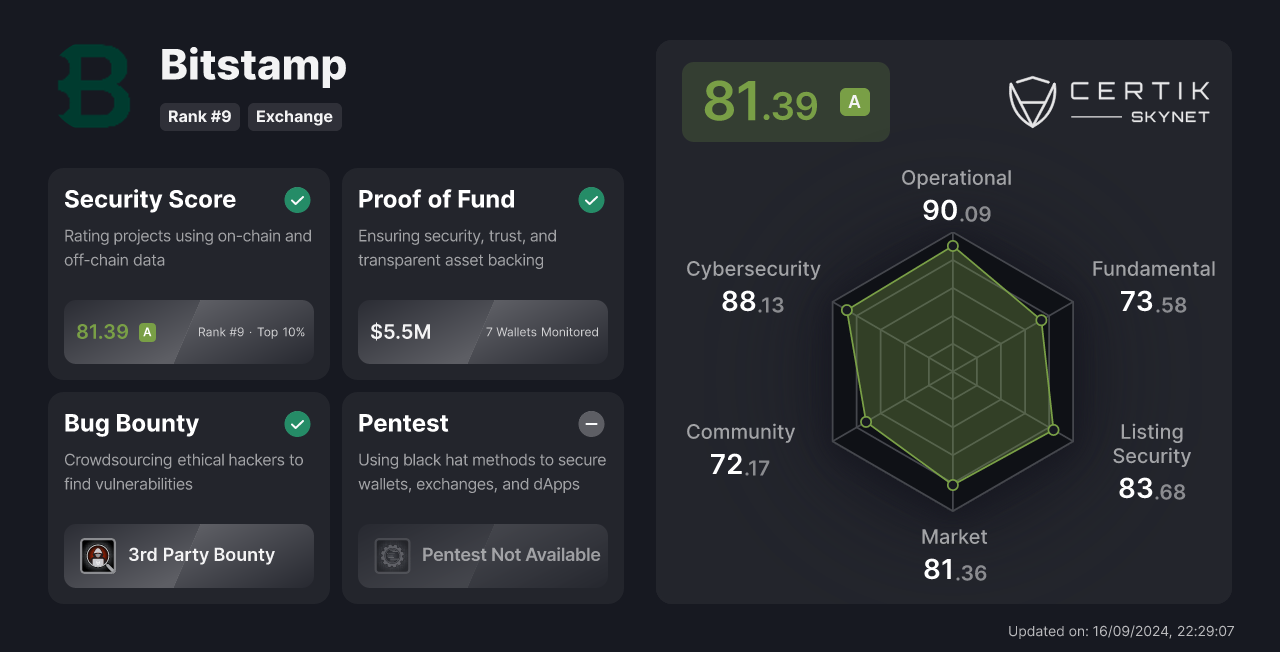The image size is (1280, 652).
Task: Click the Proof of Fund verification checkmark
Action: click(591, 200)
